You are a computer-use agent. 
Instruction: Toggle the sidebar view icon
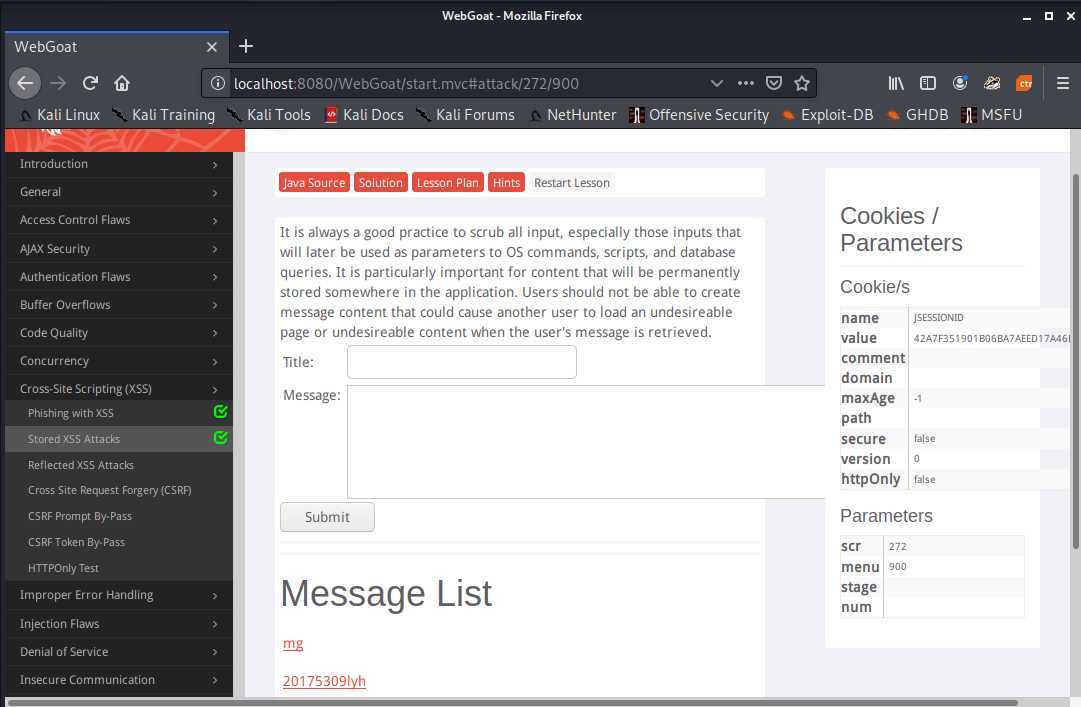click(927, 83)
